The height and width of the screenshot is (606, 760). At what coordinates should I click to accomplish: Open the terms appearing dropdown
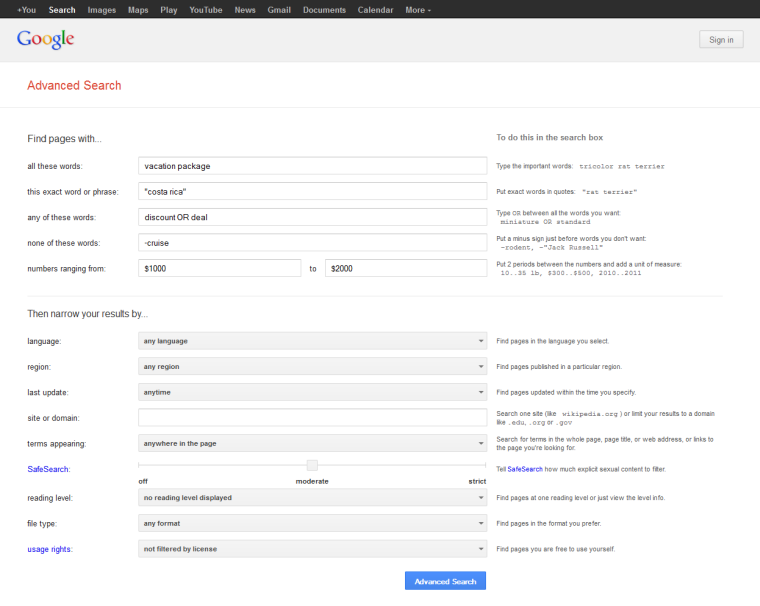313,443
